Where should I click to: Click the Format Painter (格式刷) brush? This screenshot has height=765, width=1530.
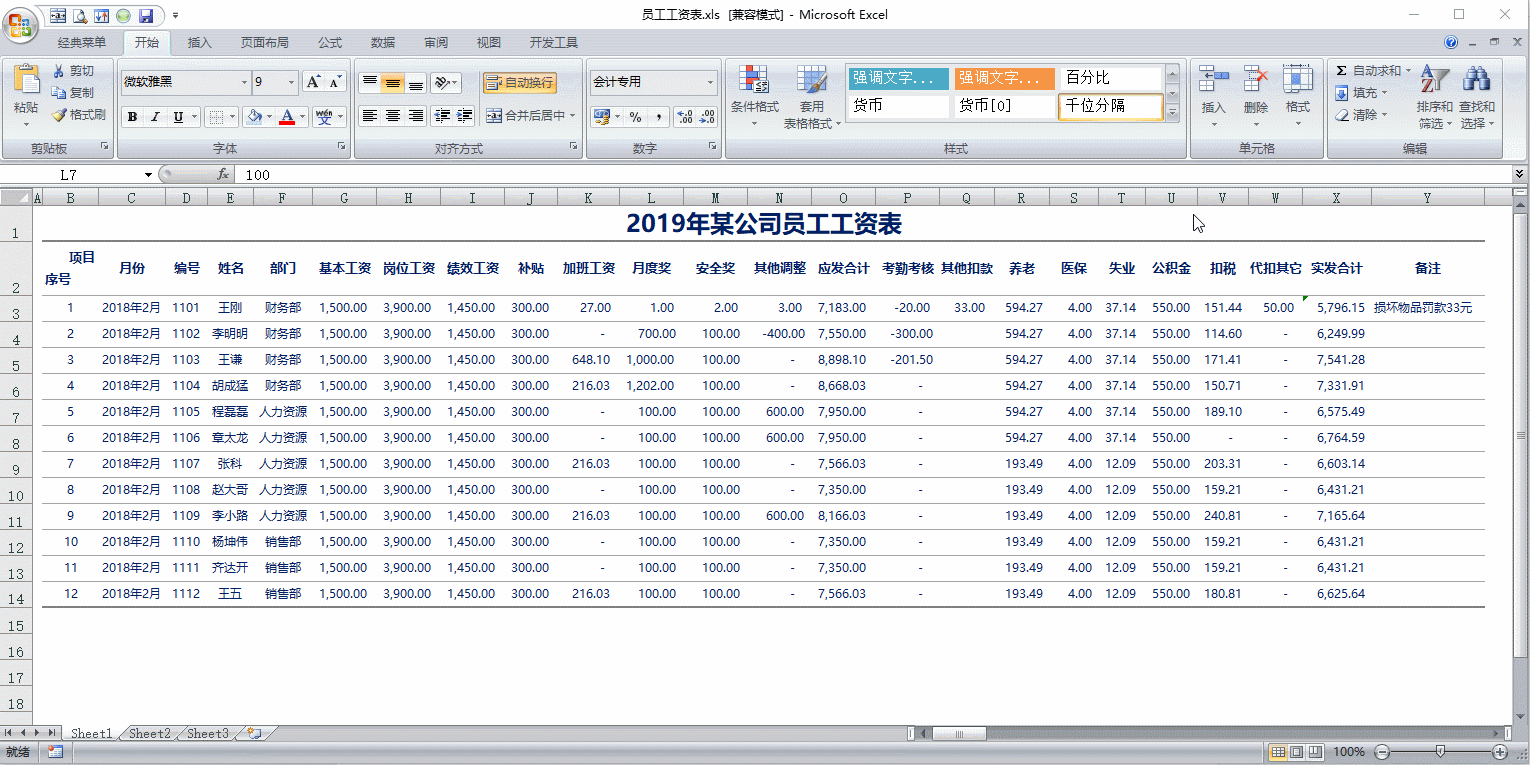(x=59, y=115)
